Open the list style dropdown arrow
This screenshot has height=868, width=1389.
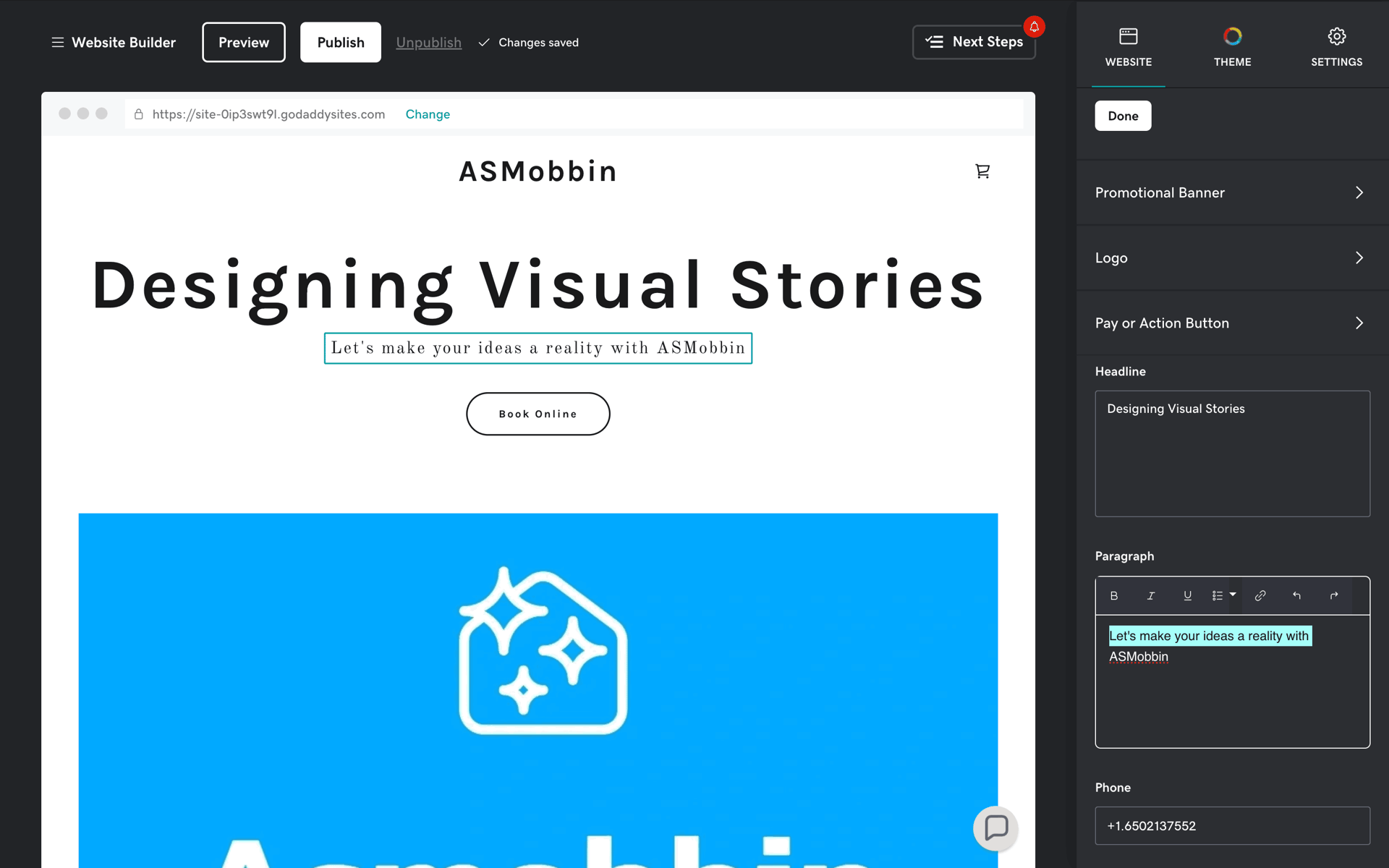1233,595
